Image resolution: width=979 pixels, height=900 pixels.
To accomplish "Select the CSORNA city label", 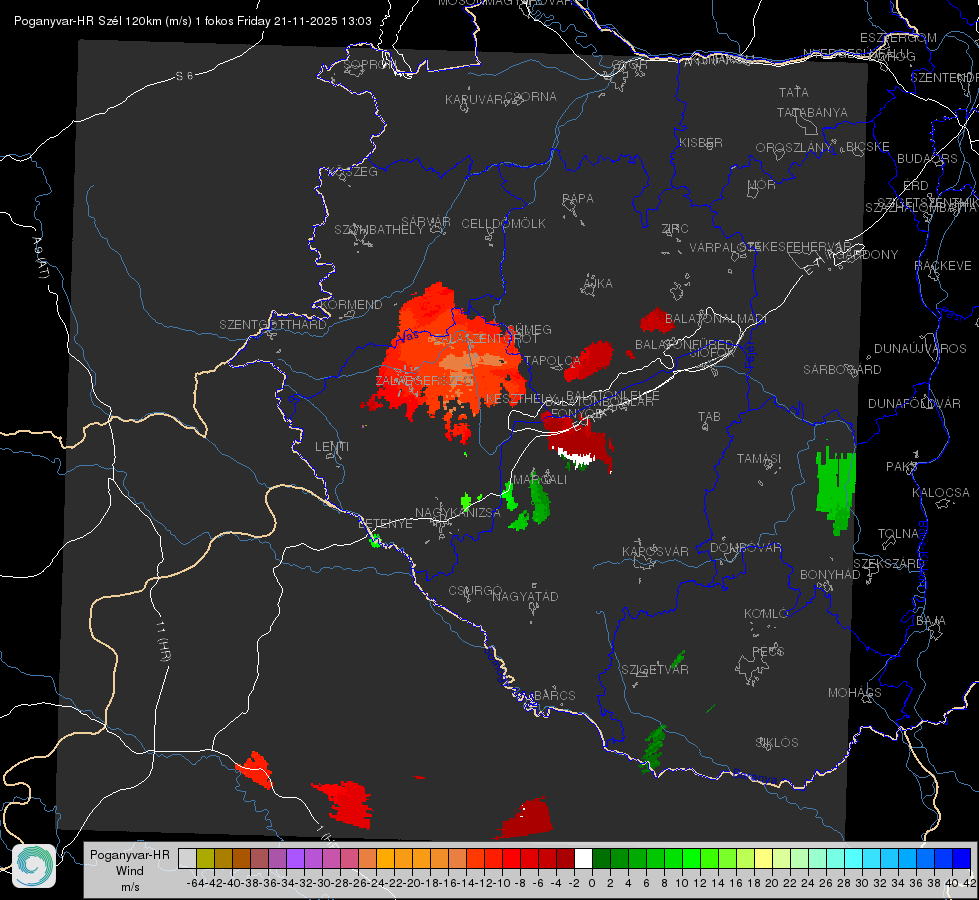I will [531, 97].
